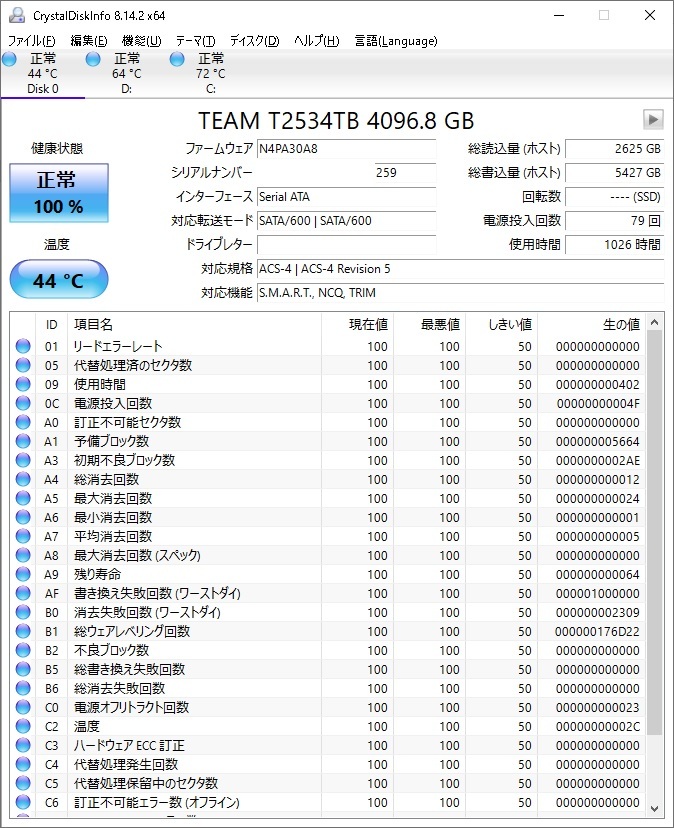Click the しきい値 column header
674x828 pixels.
click(502, 324)
